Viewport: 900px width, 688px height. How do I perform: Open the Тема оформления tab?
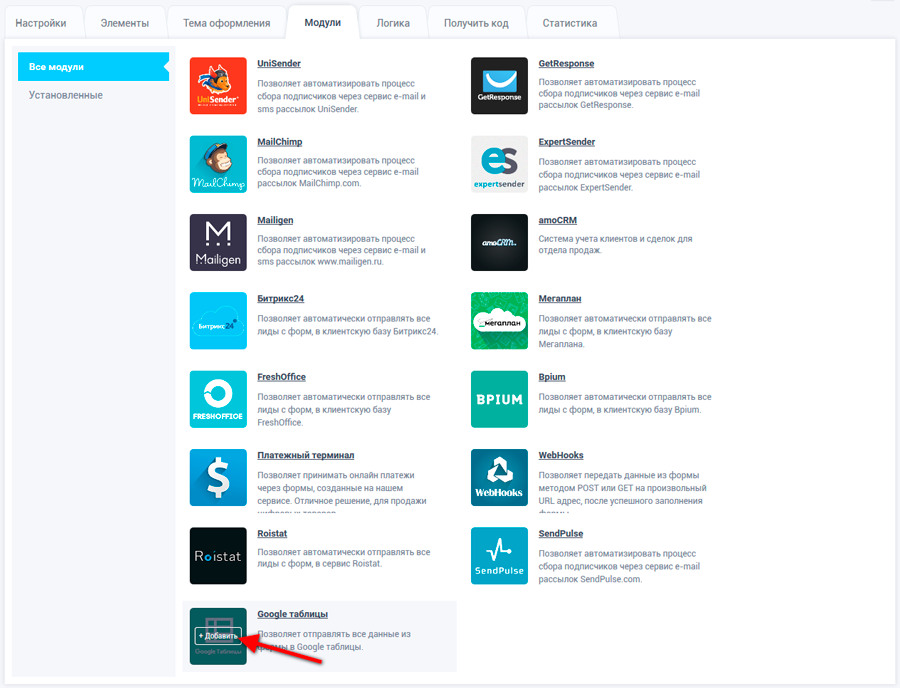226,23
